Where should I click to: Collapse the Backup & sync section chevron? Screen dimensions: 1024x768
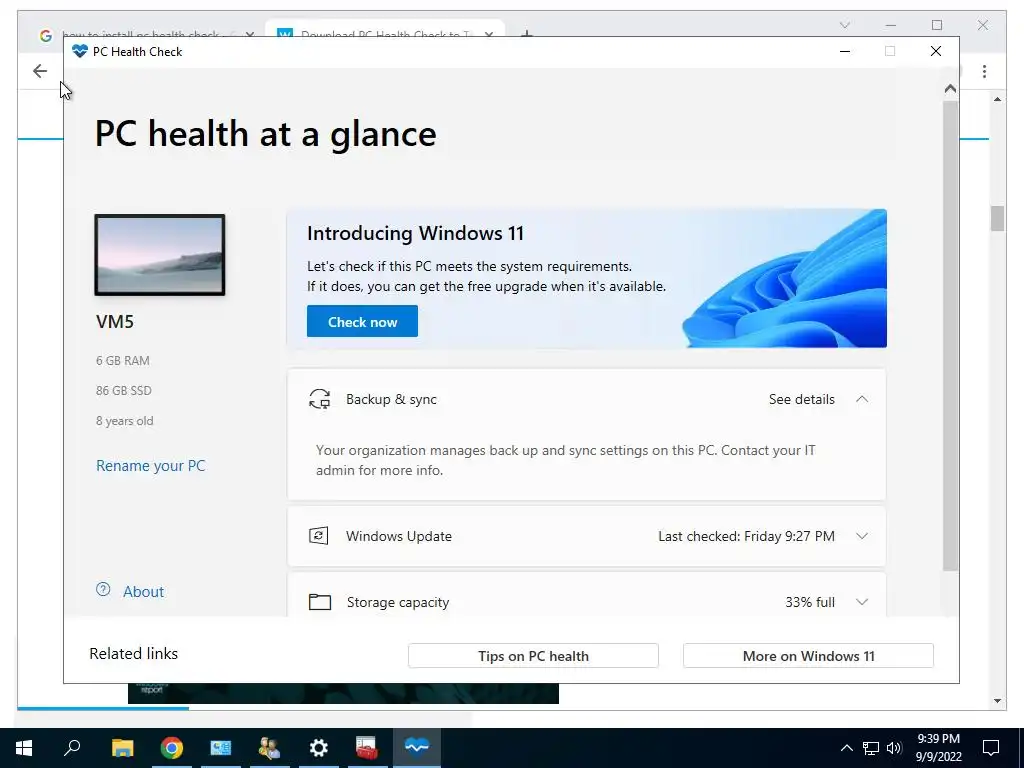click(861, 399)
